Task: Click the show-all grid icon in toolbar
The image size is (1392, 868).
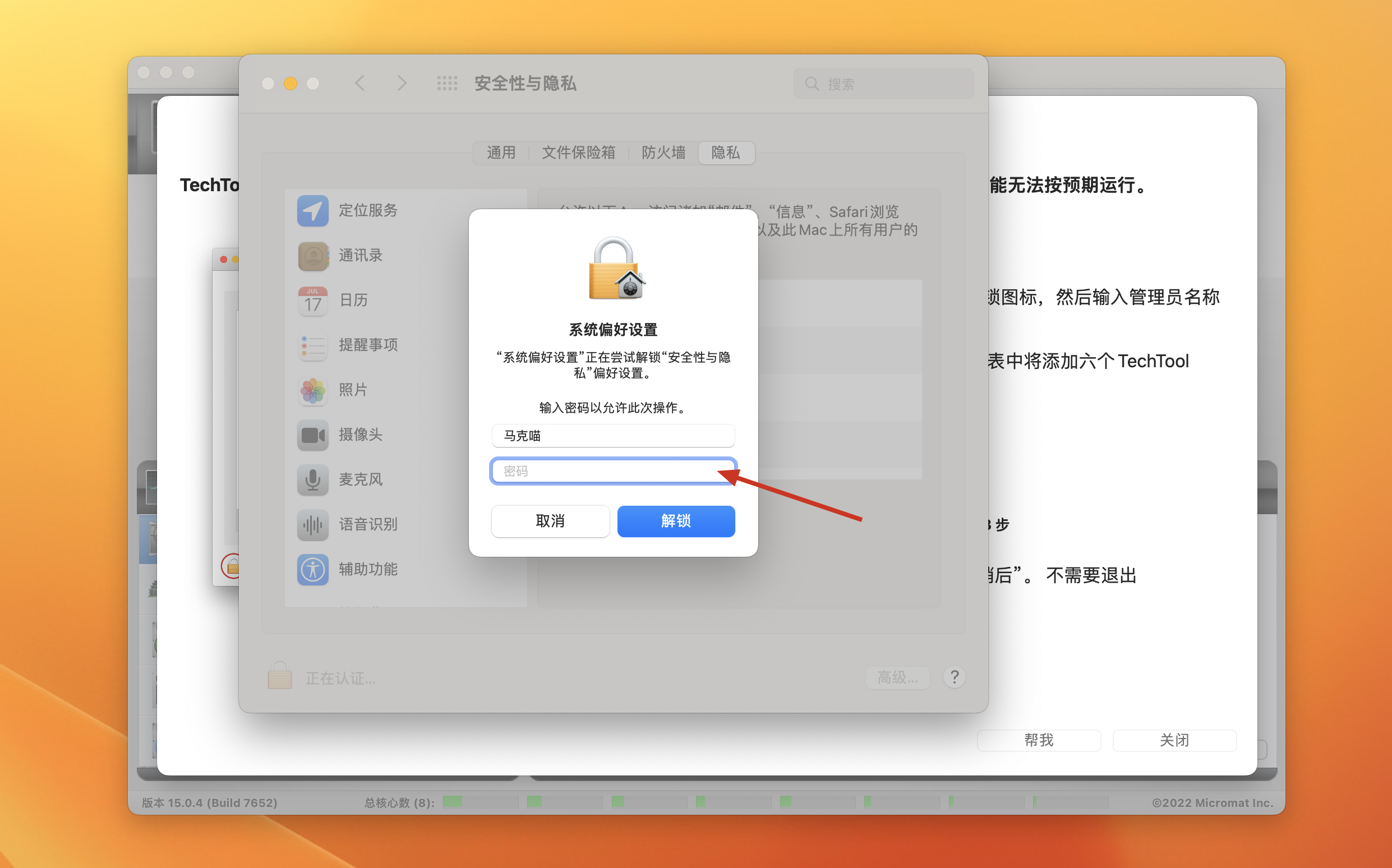Action: 446,84
